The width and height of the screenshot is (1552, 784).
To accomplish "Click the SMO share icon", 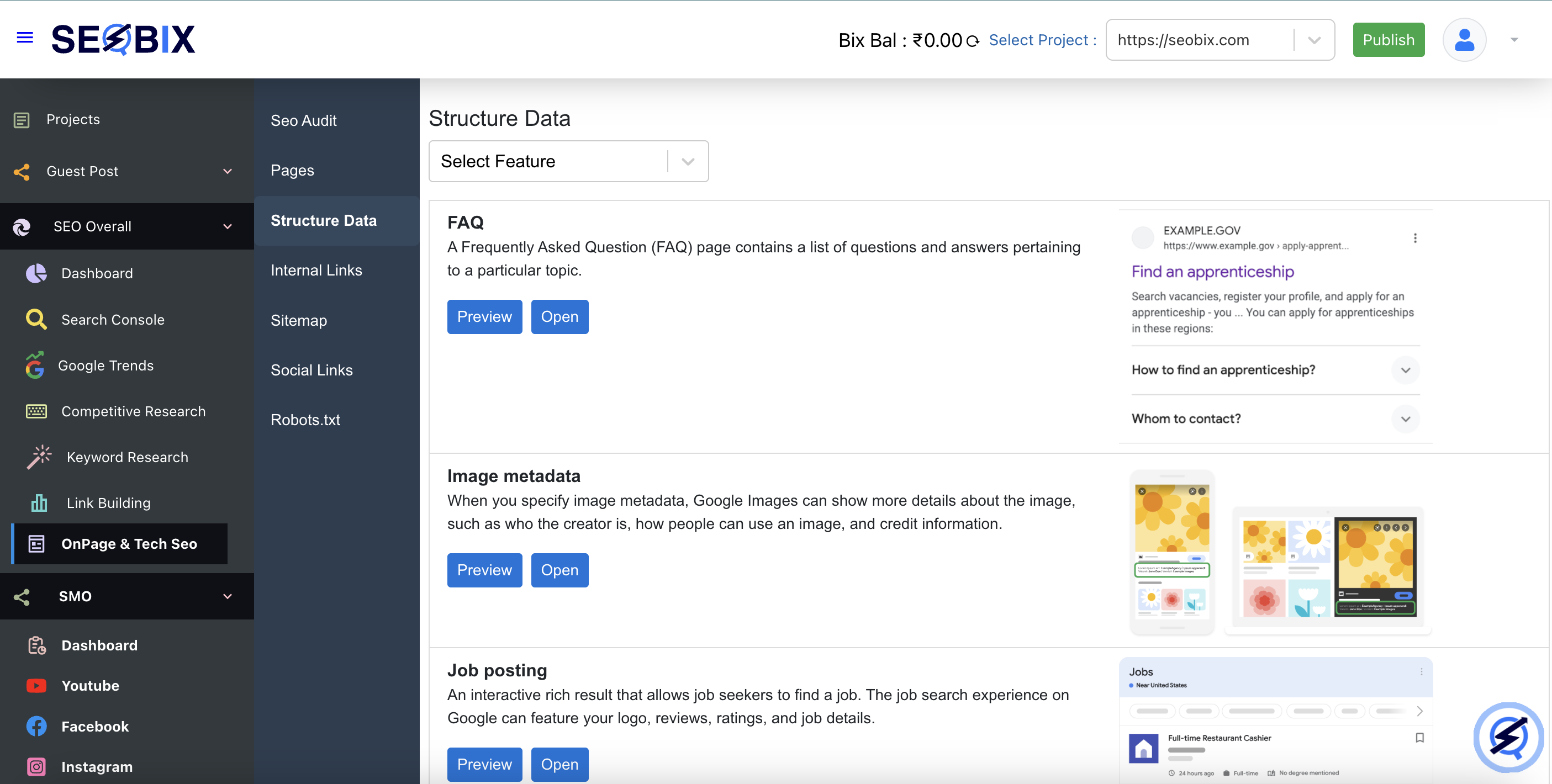I will [22, 597].
